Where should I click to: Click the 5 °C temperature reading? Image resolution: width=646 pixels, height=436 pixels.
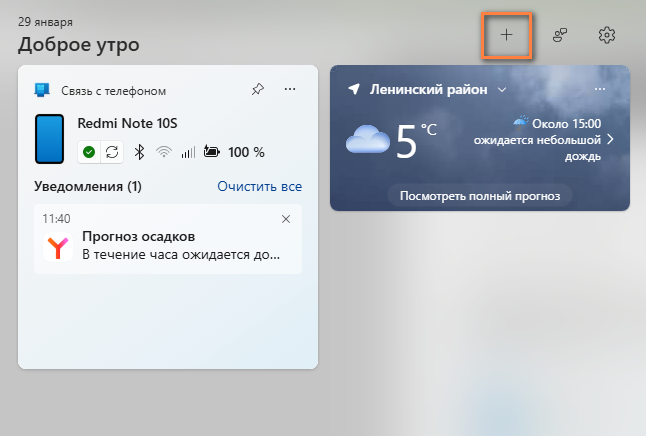coord(415,141)
